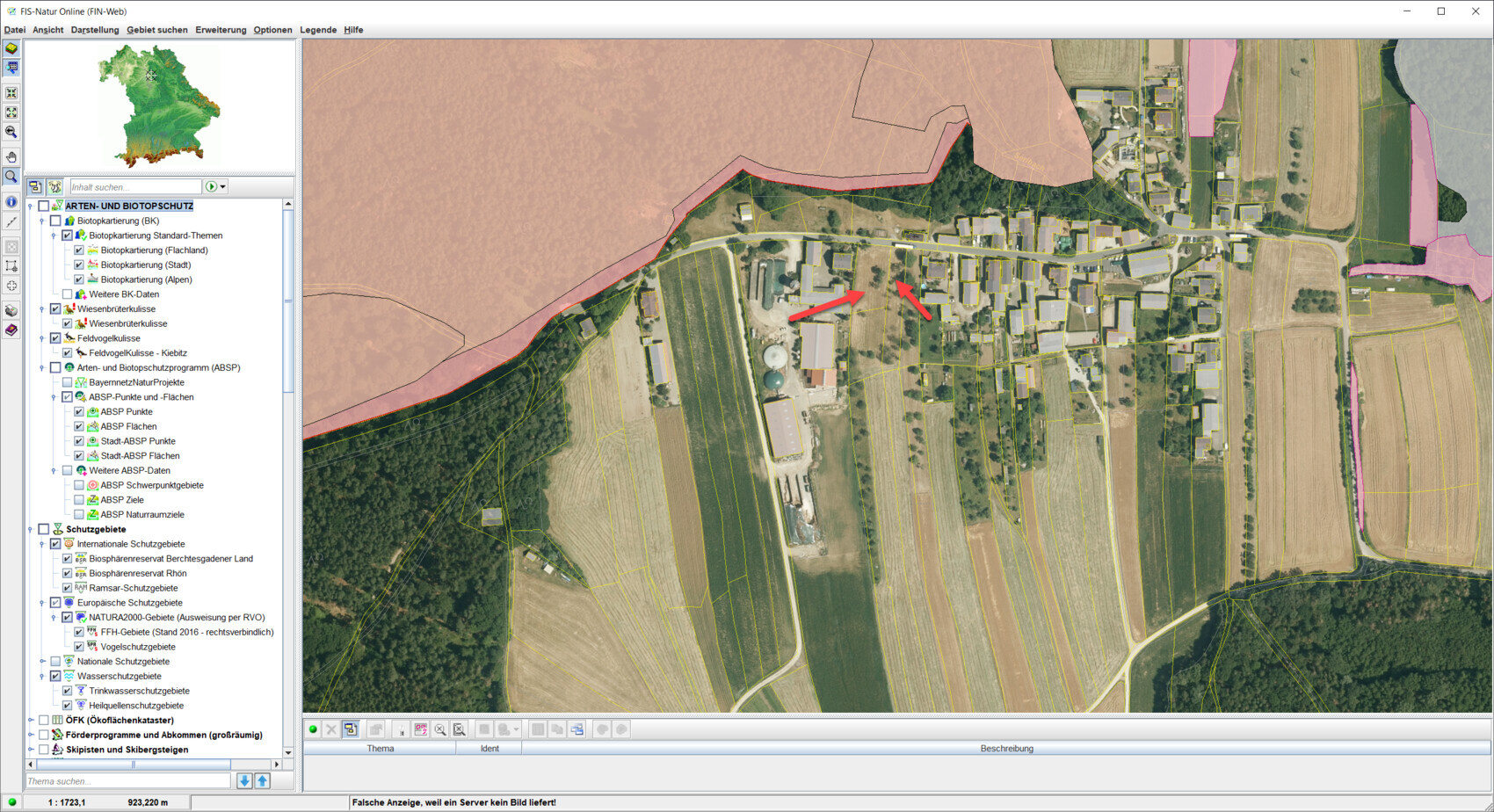Image resolution: width=1494 pixels, height=812 pixels.
Task: Click the Beschreibung column header
Action: tap(1006, 749)
